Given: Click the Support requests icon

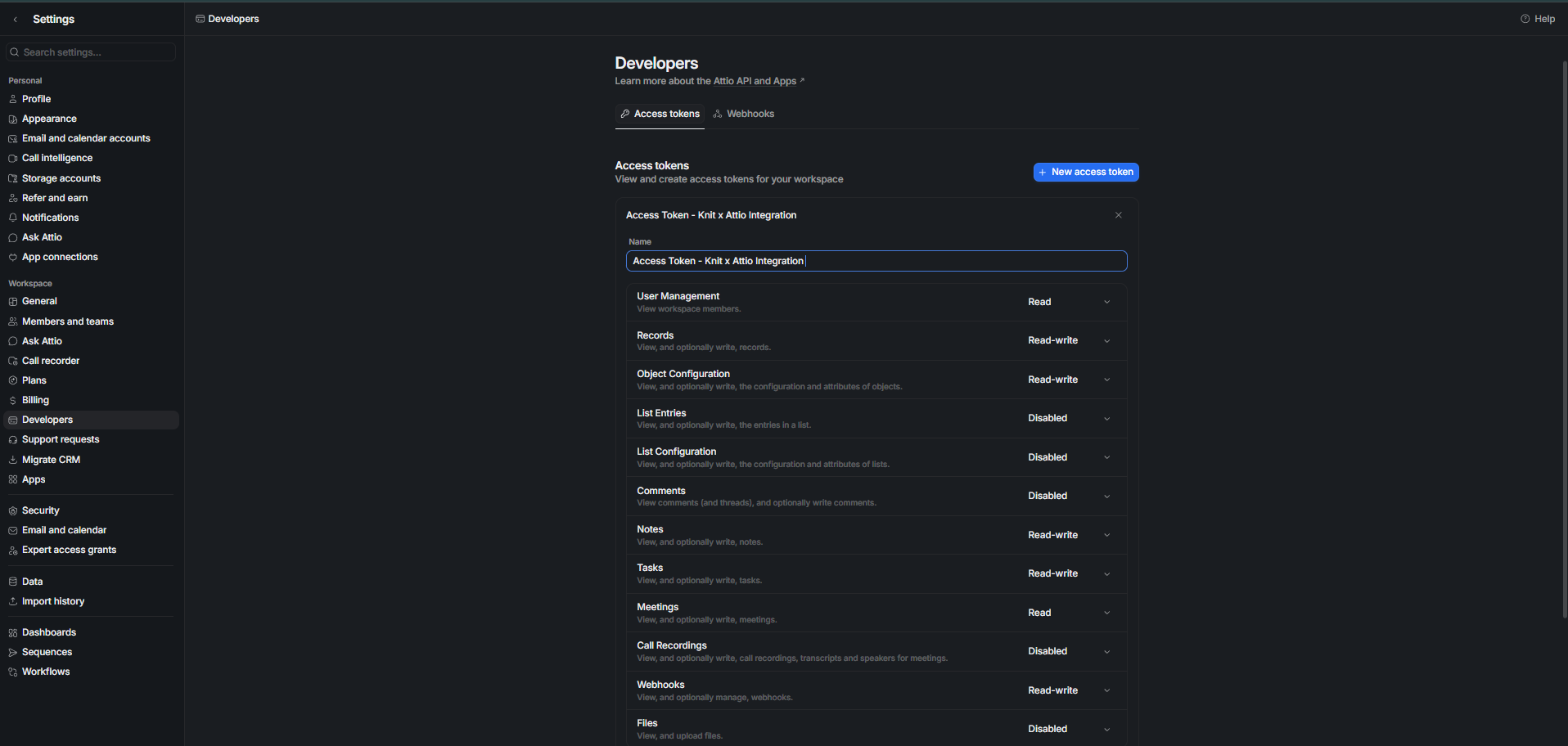Looking at the screenshot, I should click(x=13, y=440).
